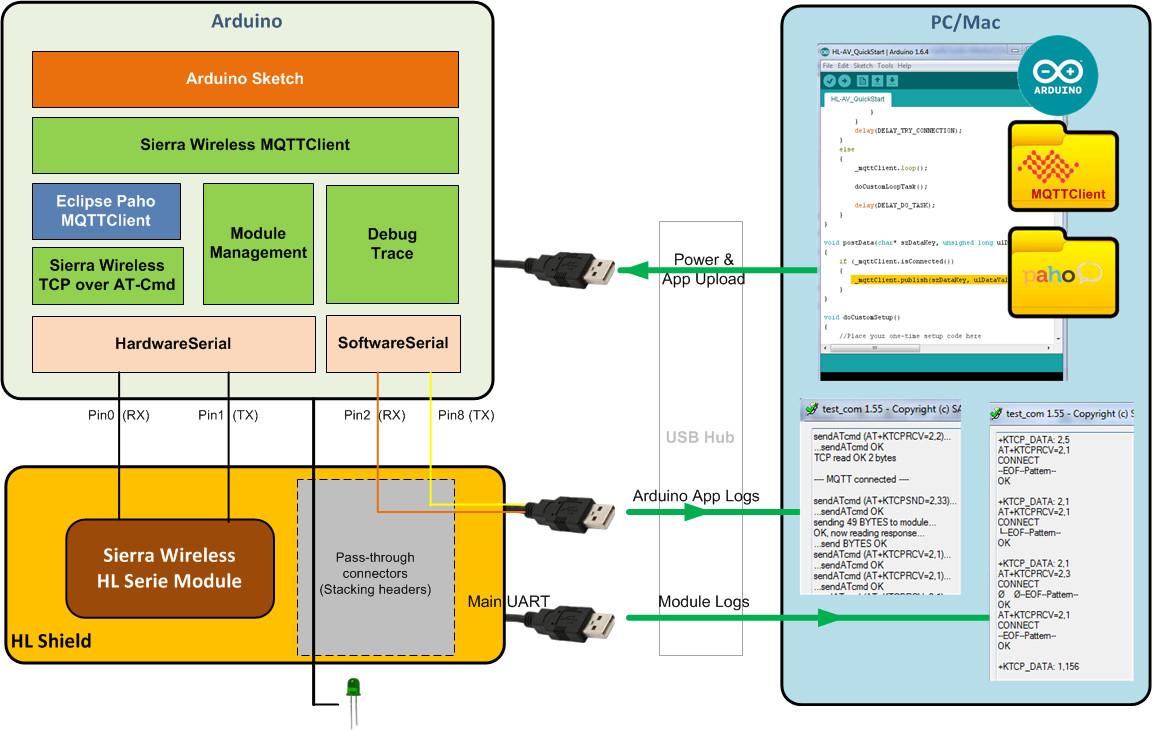Click the left test_com window title icon
Screen dimensions: 1152x730
coord(811,410)
